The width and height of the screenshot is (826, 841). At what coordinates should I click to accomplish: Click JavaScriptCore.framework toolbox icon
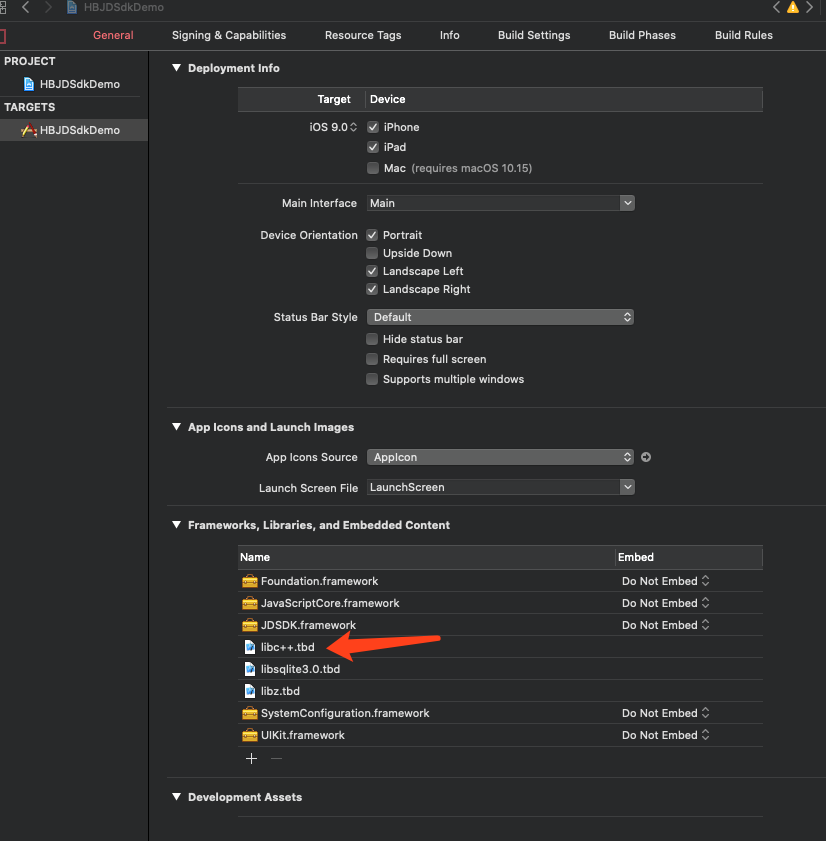click(x=249, y=603)
